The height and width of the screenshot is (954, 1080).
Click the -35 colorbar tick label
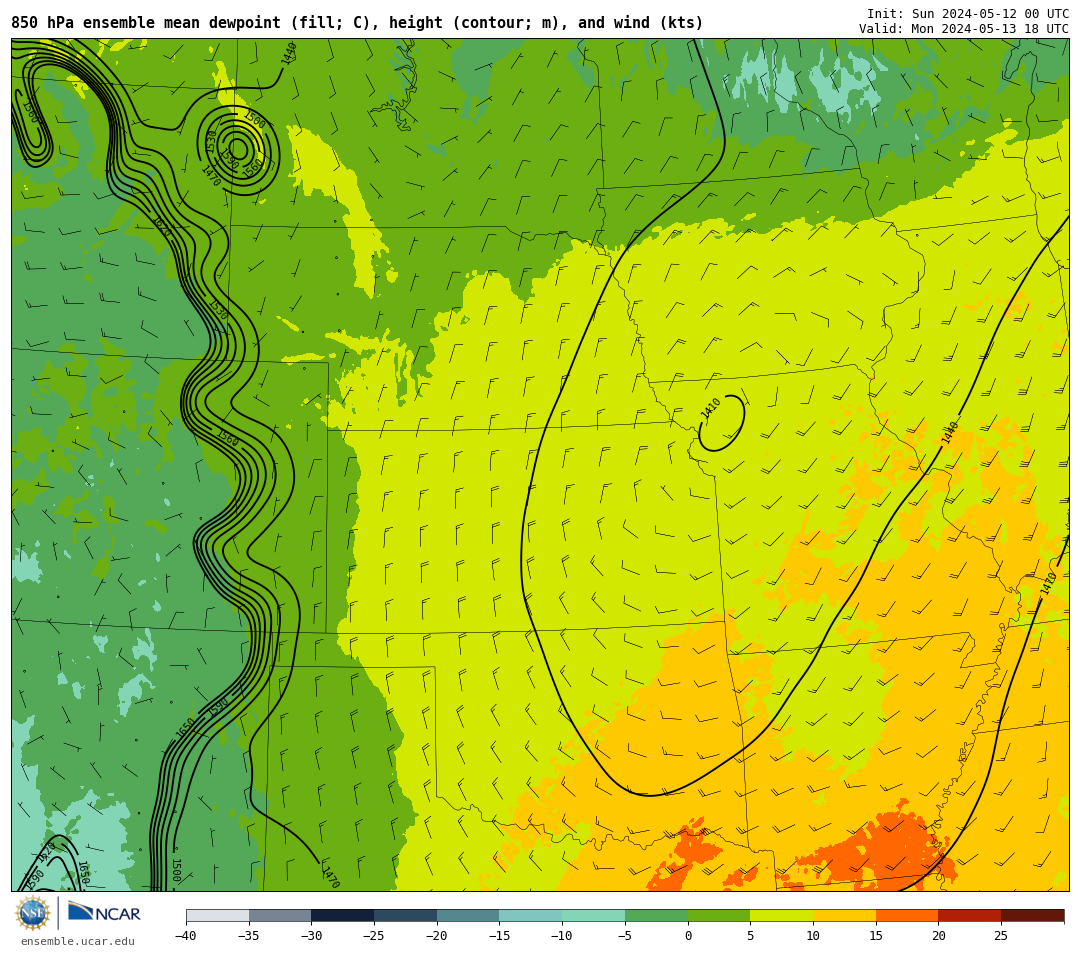[x=248, y=935]
